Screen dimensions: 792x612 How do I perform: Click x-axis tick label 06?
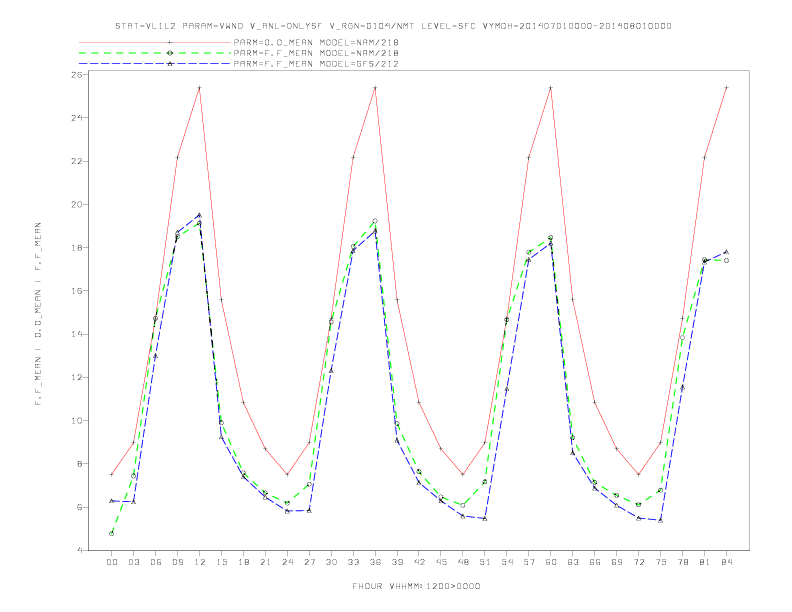[156, 562]
